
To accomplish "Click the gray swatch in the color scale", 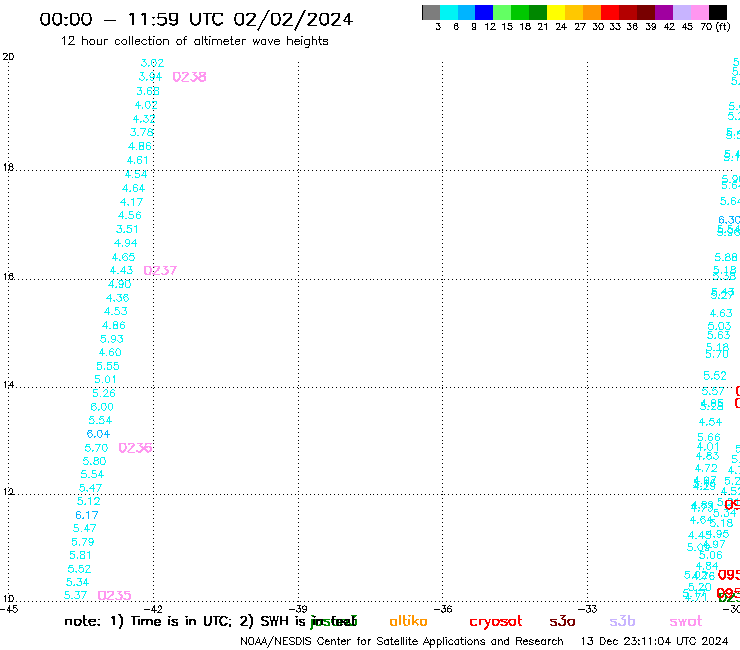I will pyautogui.click(x=431, y=12).
